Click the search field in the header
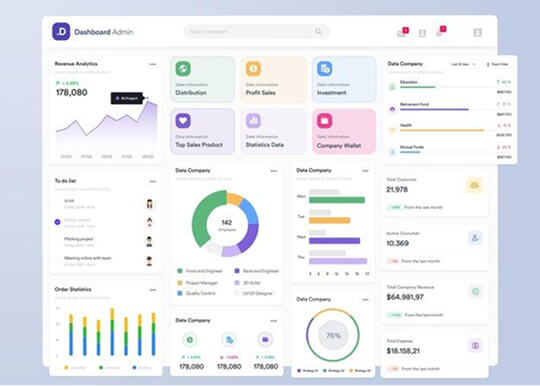The width and height of the screenshot is (540, 386). coord(257,31)
